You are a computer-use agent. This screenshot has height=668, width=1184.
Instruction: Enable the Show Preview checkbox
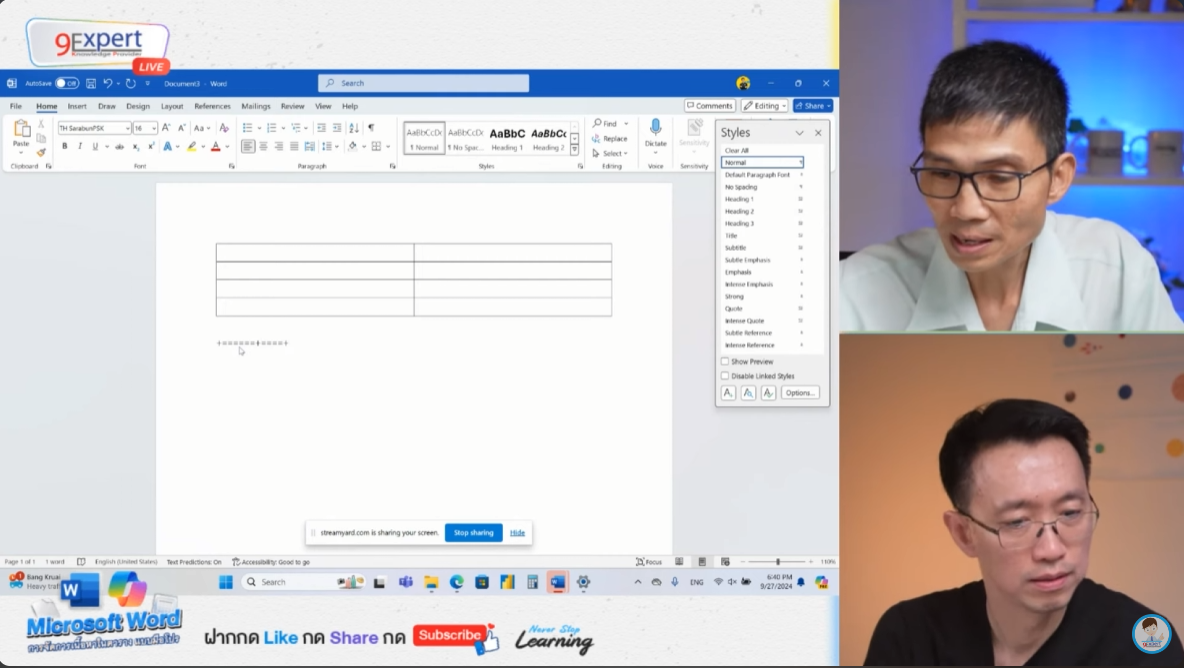(x=725, y=361)
